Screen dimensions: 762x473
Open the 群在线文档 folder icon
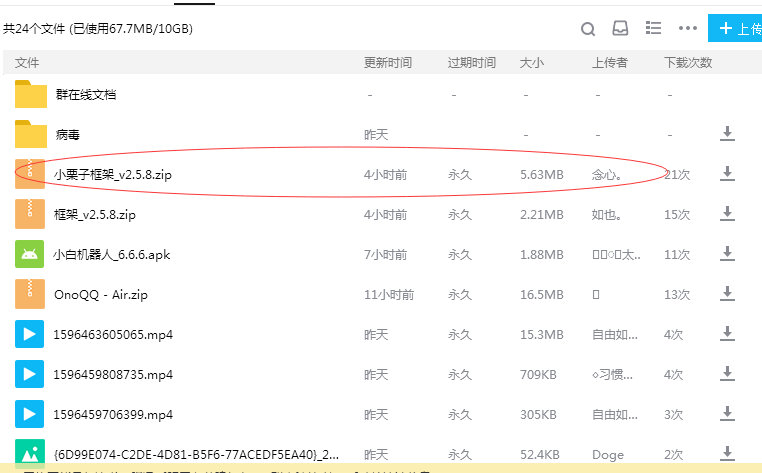click(31, 94)
